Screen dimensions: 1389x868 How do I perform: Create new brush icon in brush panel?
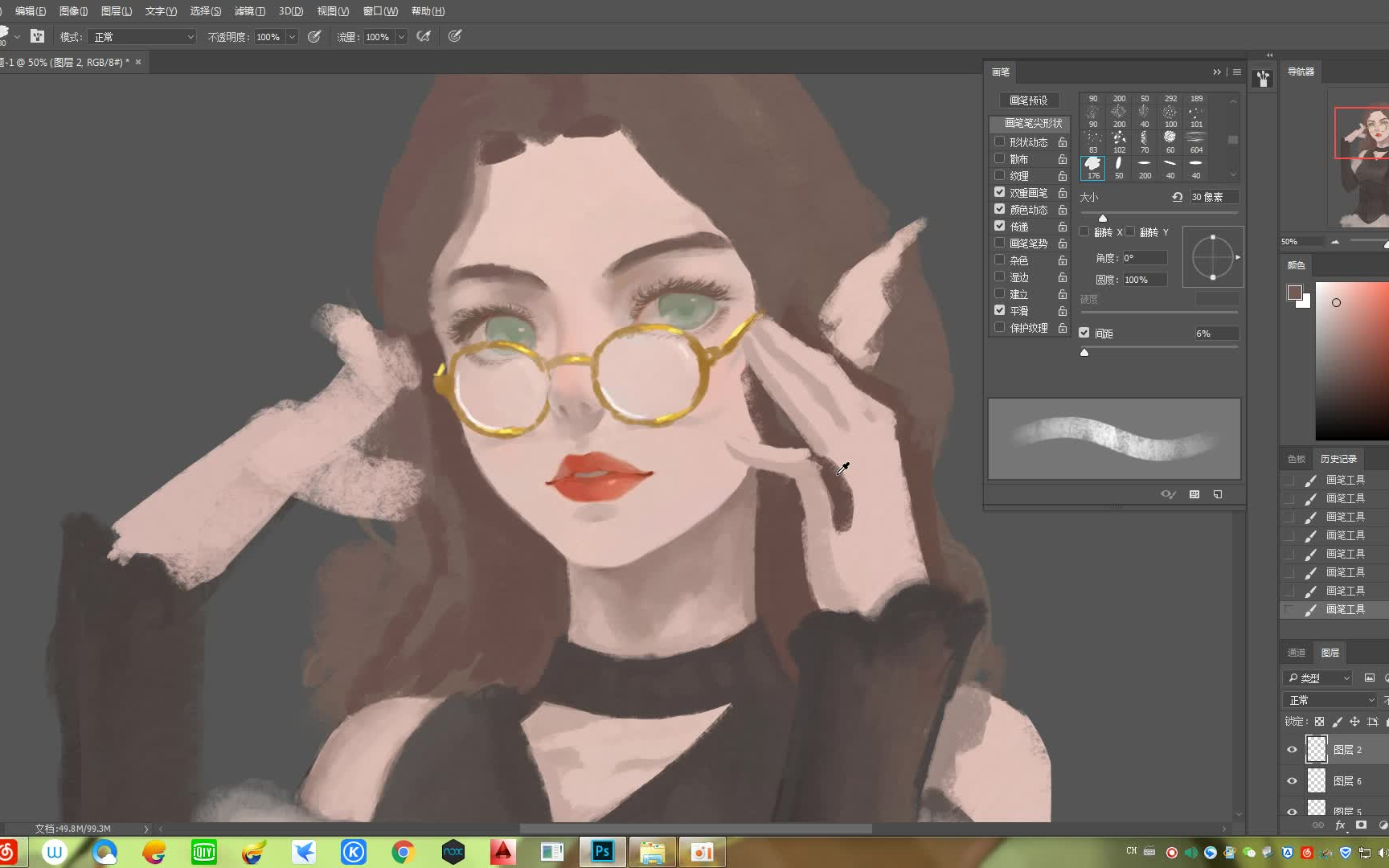(x=1218, y=494)
